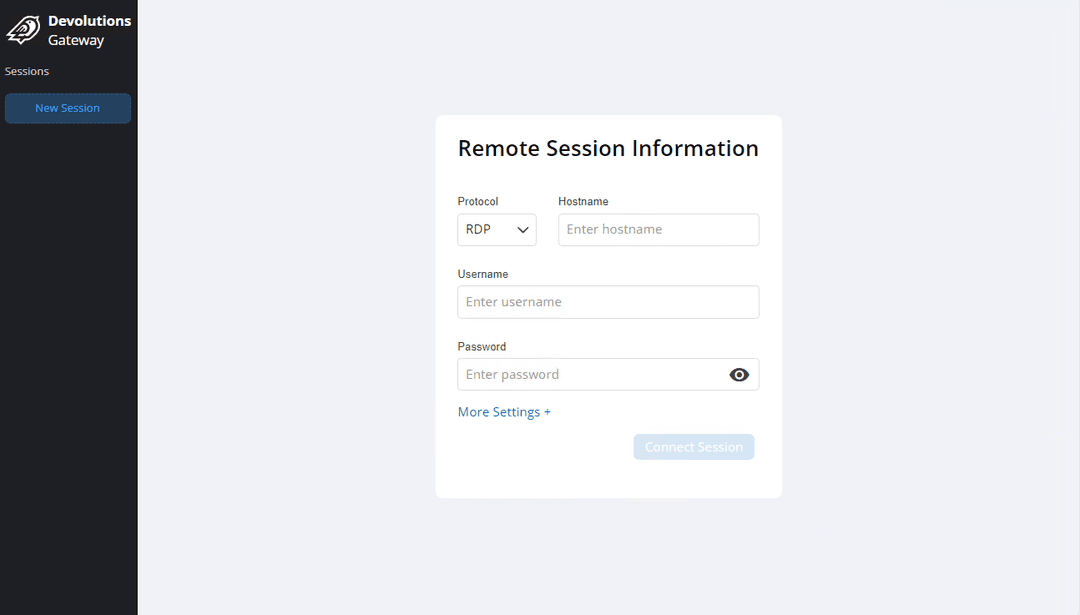Click into the Enter username field

pos(608,302)
